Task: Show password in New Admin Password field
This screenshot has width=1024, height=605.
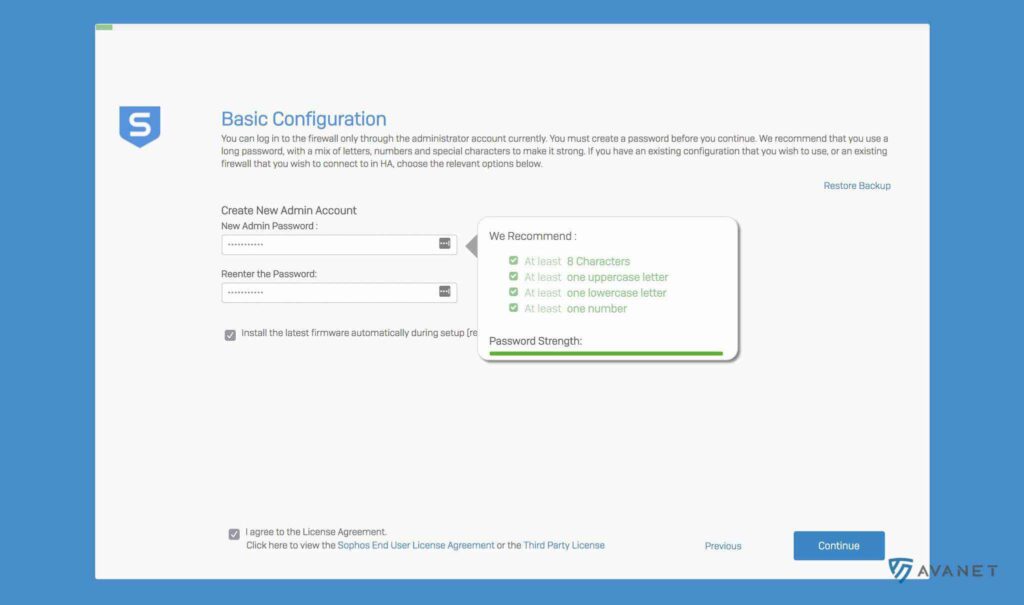Action: point(445,244)
